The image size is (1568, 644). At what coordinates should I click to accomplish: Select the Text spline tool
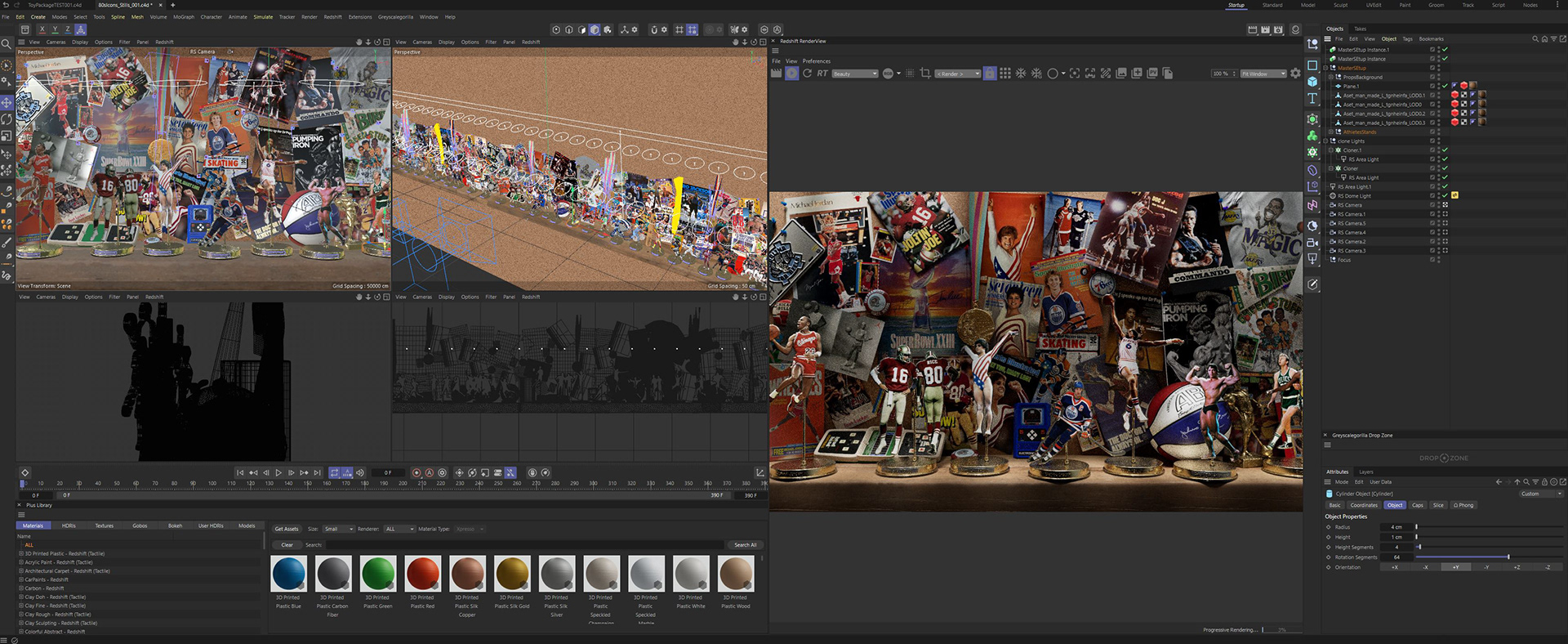1312,99
